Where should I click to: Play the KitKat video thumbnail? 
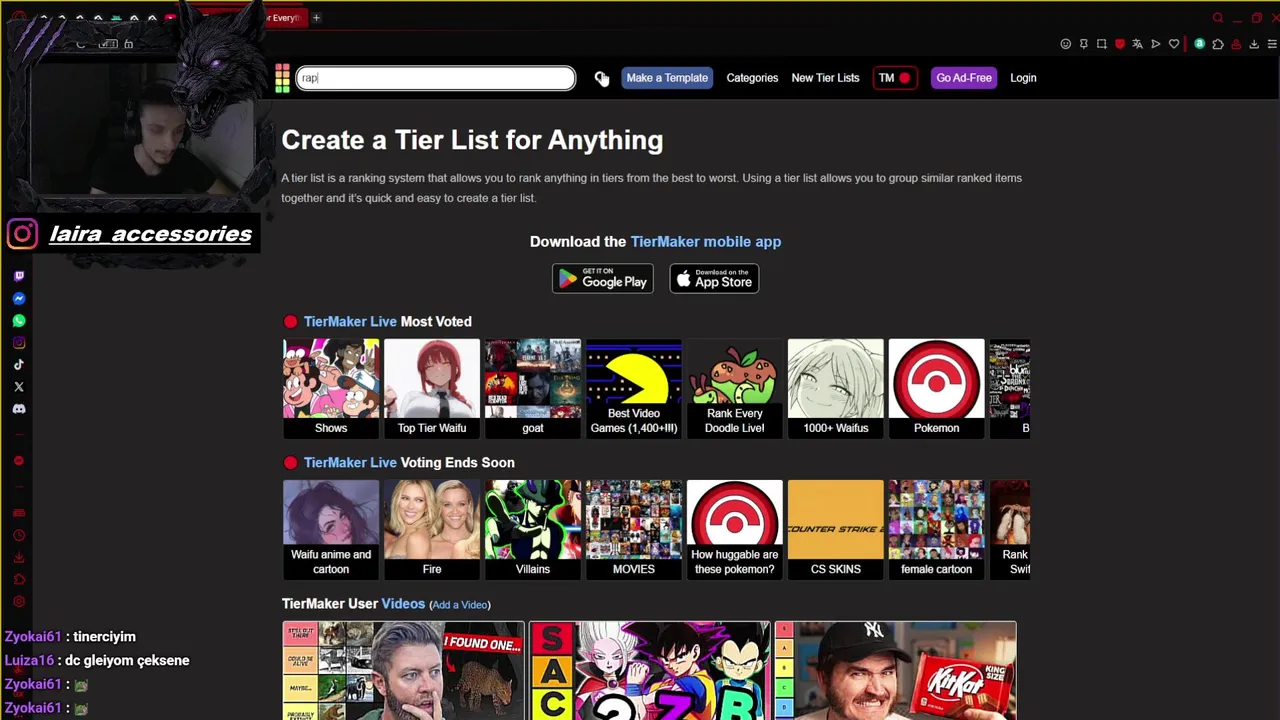895,670
